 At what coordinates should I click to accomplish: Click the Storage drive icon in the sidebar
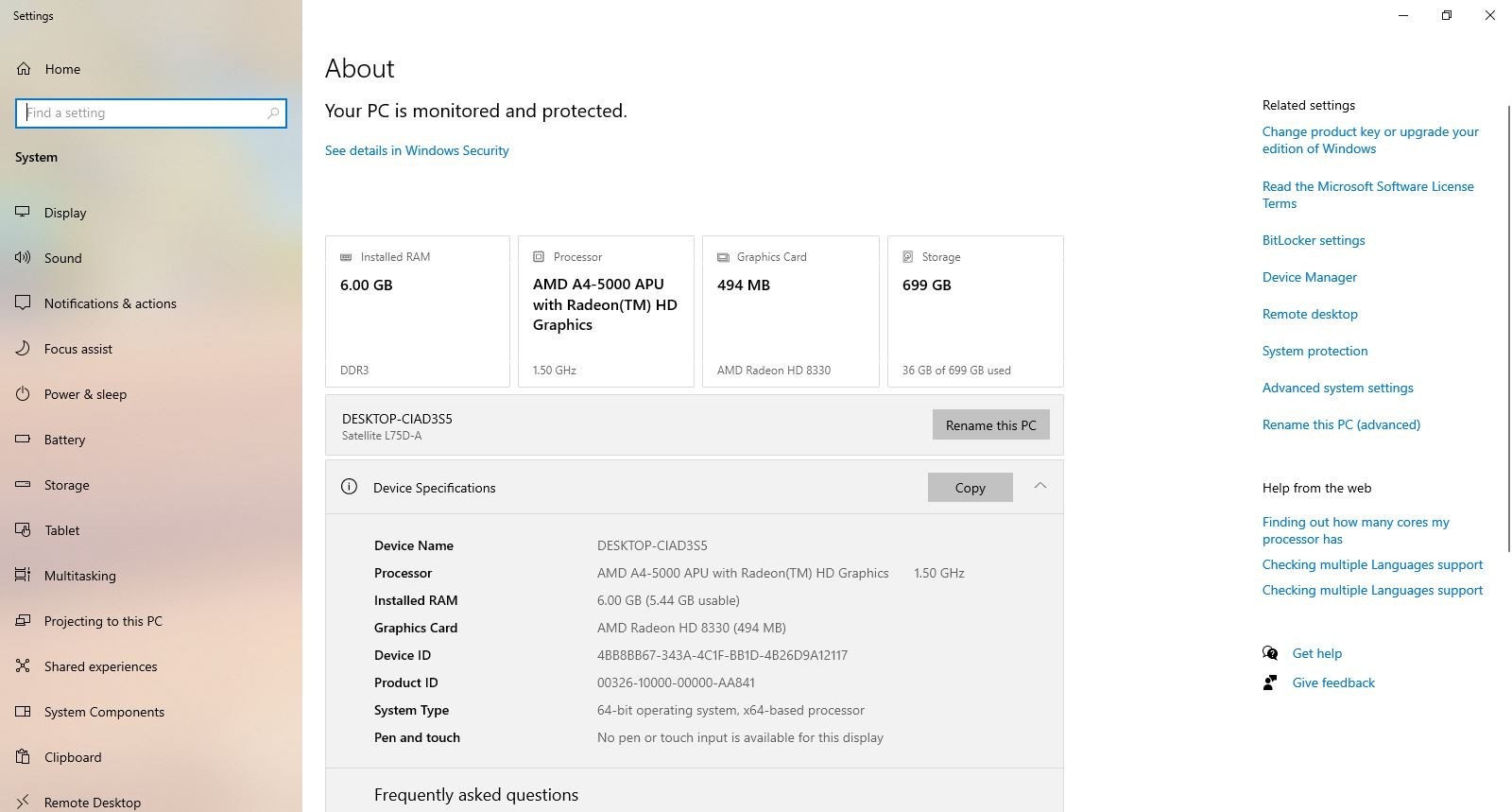click(x=23, y=485)
